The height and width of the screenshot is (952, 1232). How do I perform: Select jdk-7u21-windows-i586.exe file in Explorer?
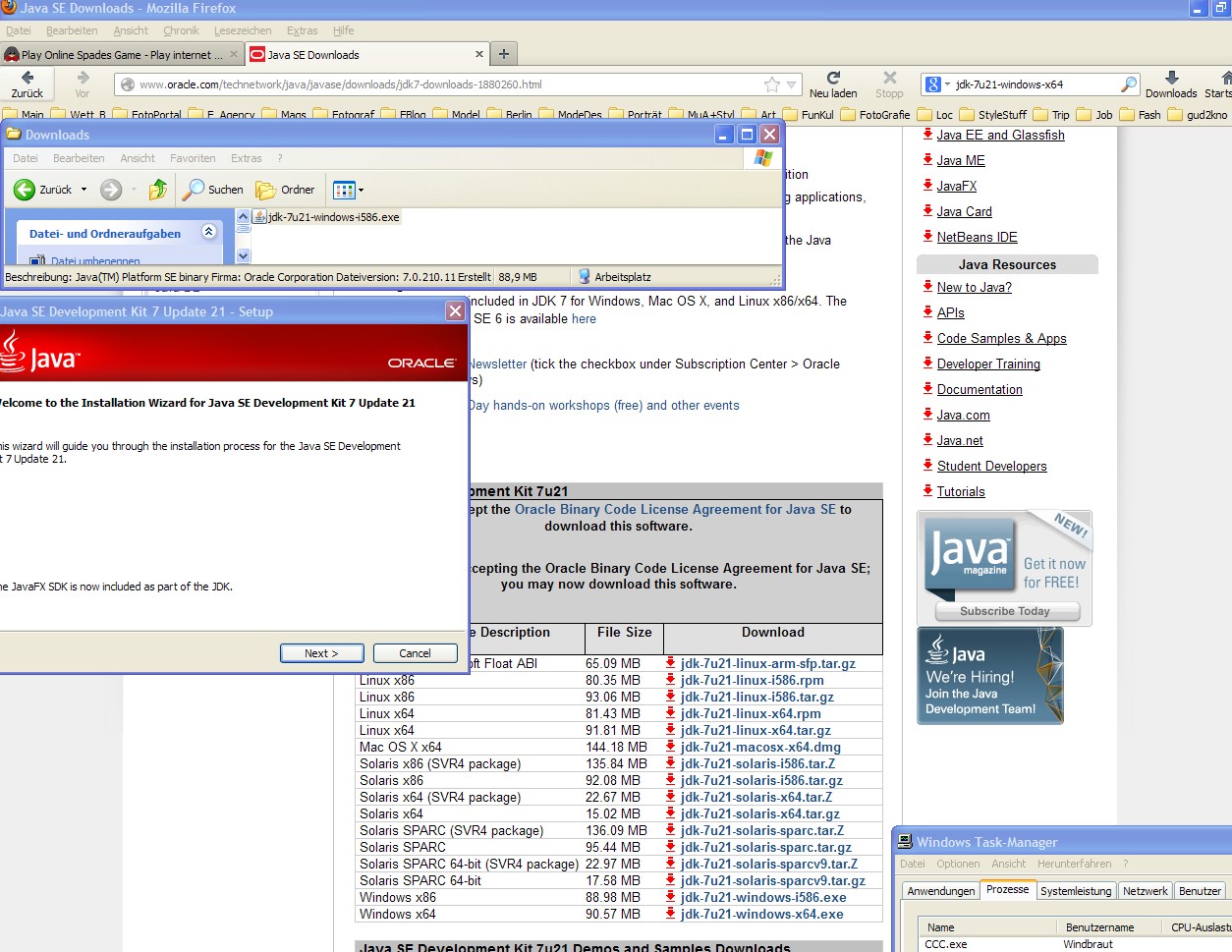point(327,217)
